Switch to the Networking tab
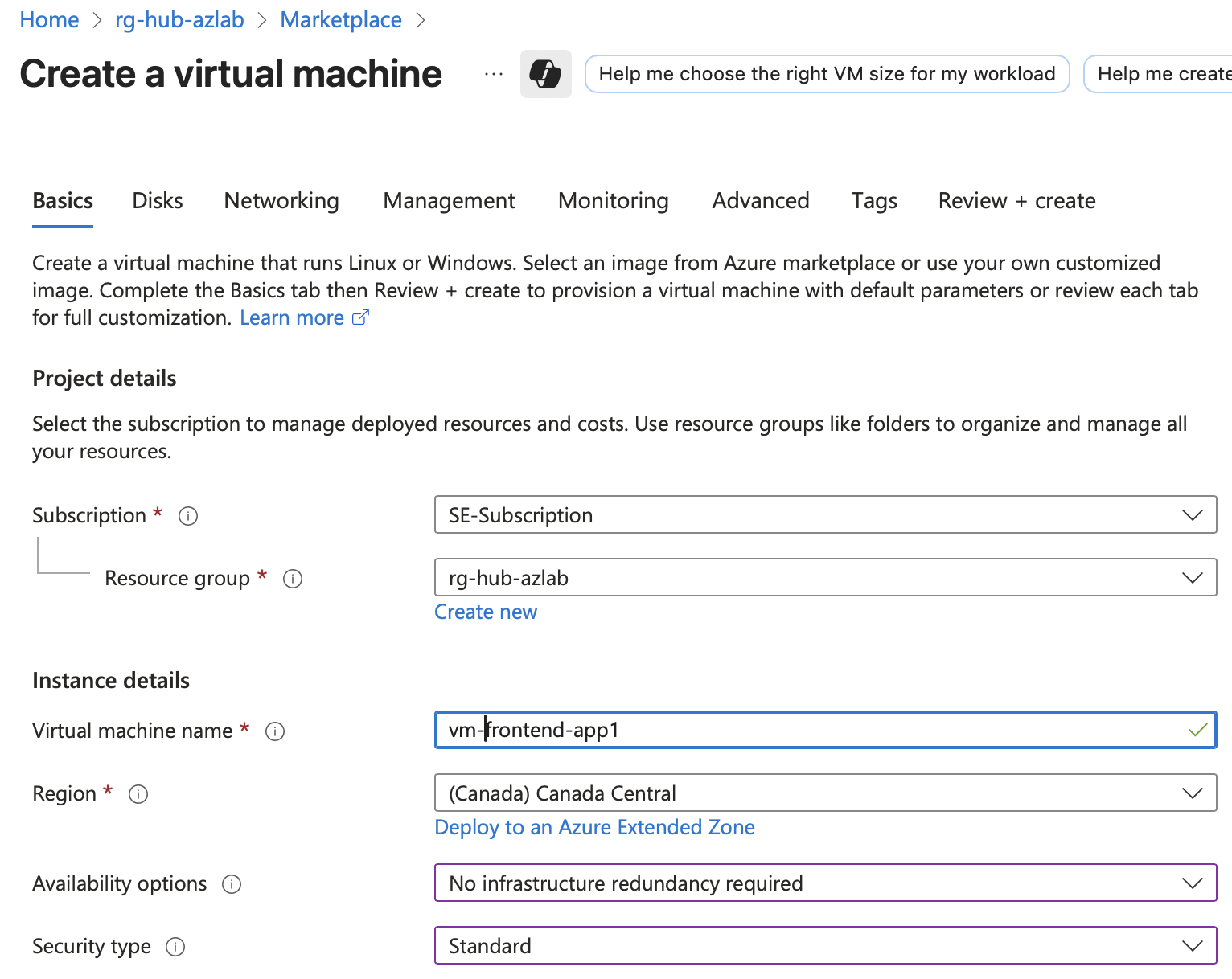The height and width of the screenshot is (979, 1232). (x=281, y=201)
